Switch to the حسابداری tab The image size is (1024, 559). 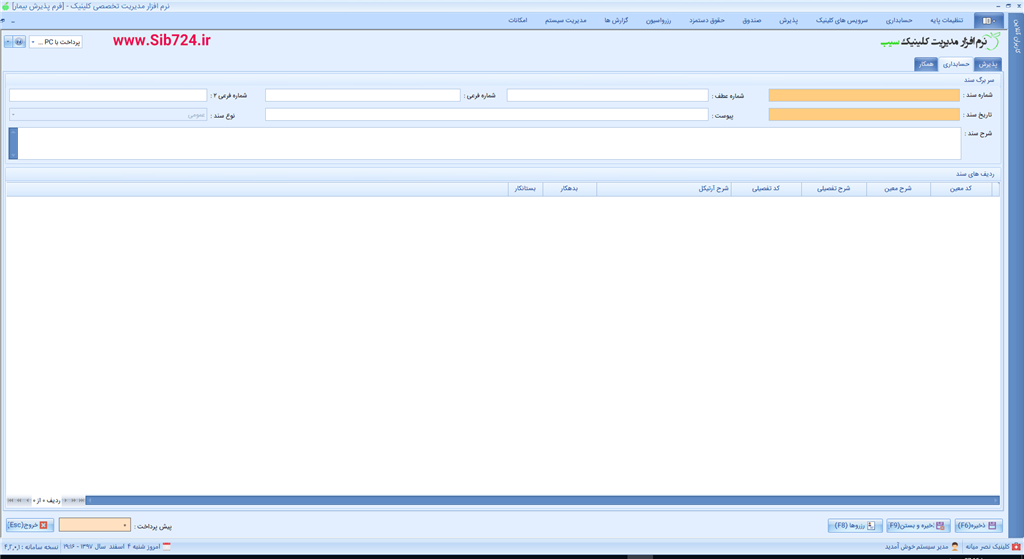956,64
